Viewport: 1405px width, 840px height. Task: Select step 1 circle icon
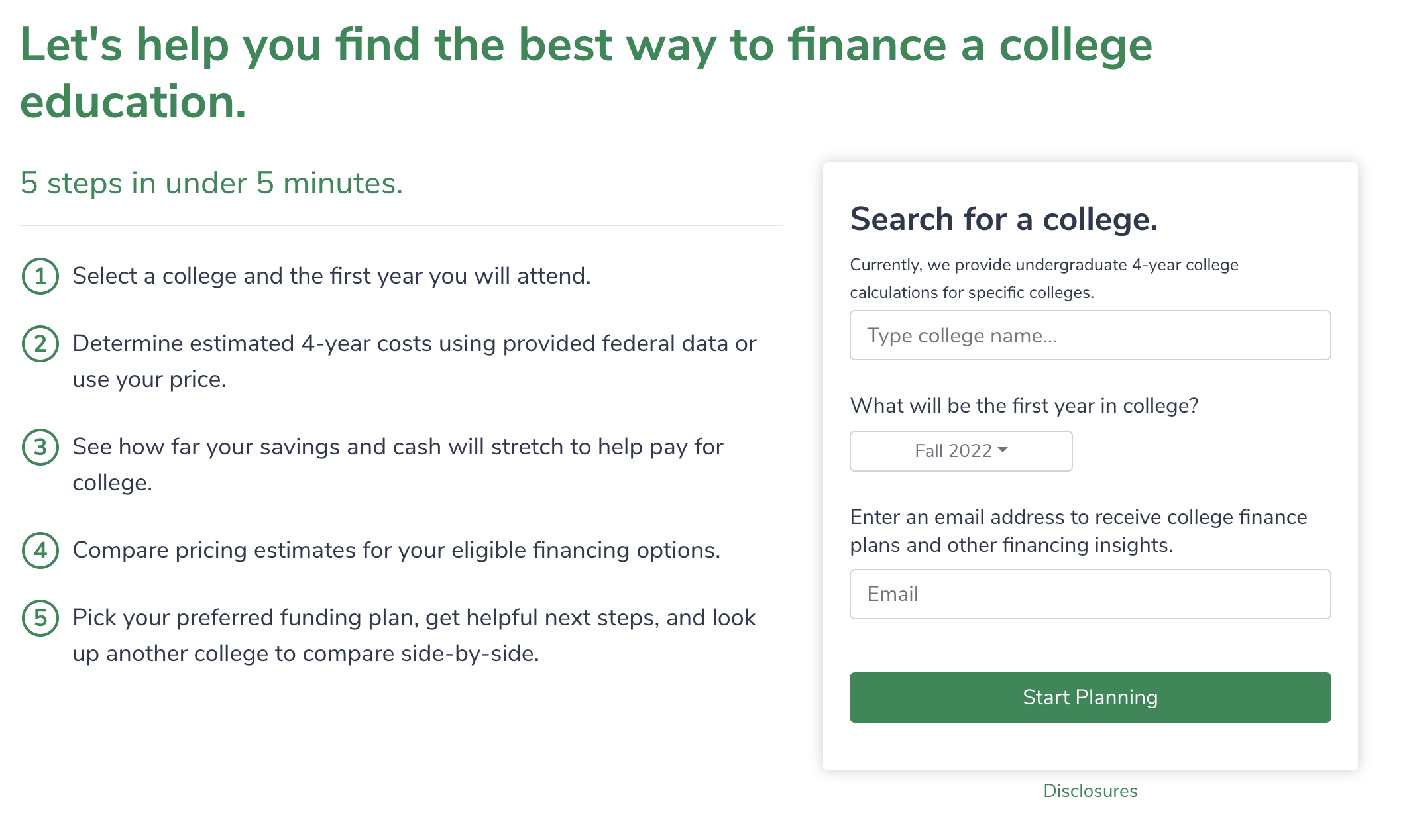coord(41,276)
